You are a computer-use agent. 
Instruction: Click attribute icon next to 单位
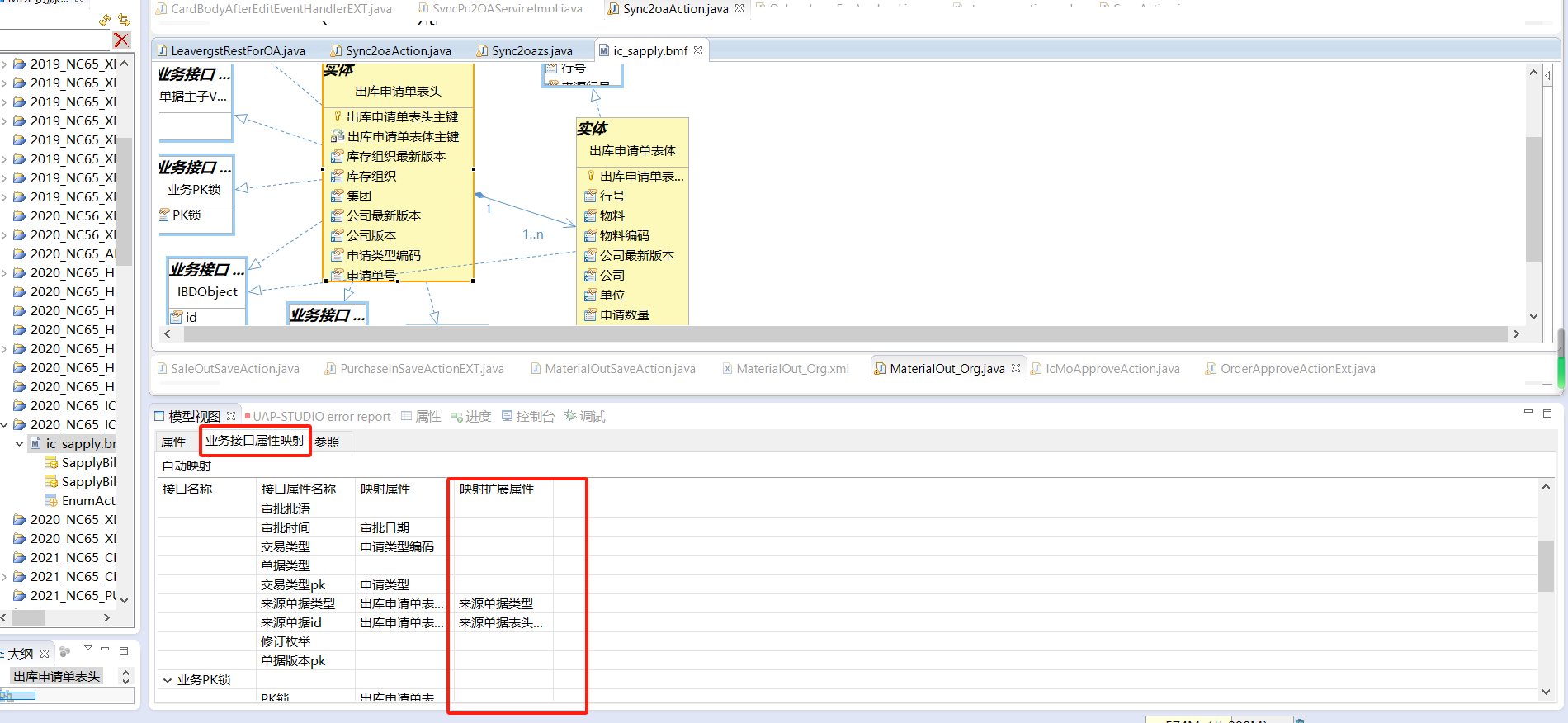pyautogui.click(x=590, y=295)
